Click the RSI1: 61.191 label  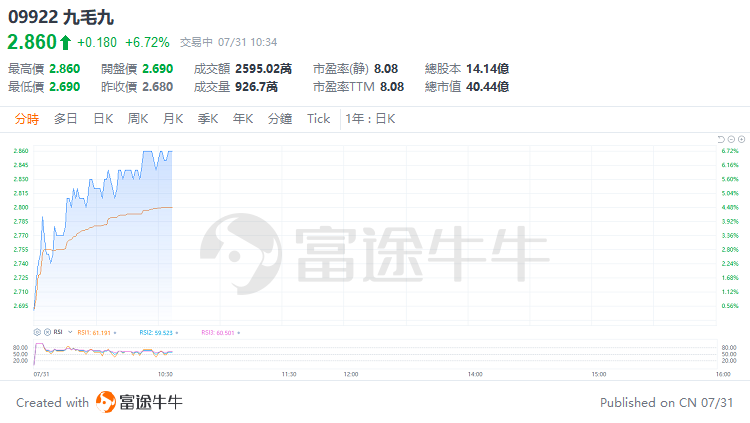pos(94,333)
